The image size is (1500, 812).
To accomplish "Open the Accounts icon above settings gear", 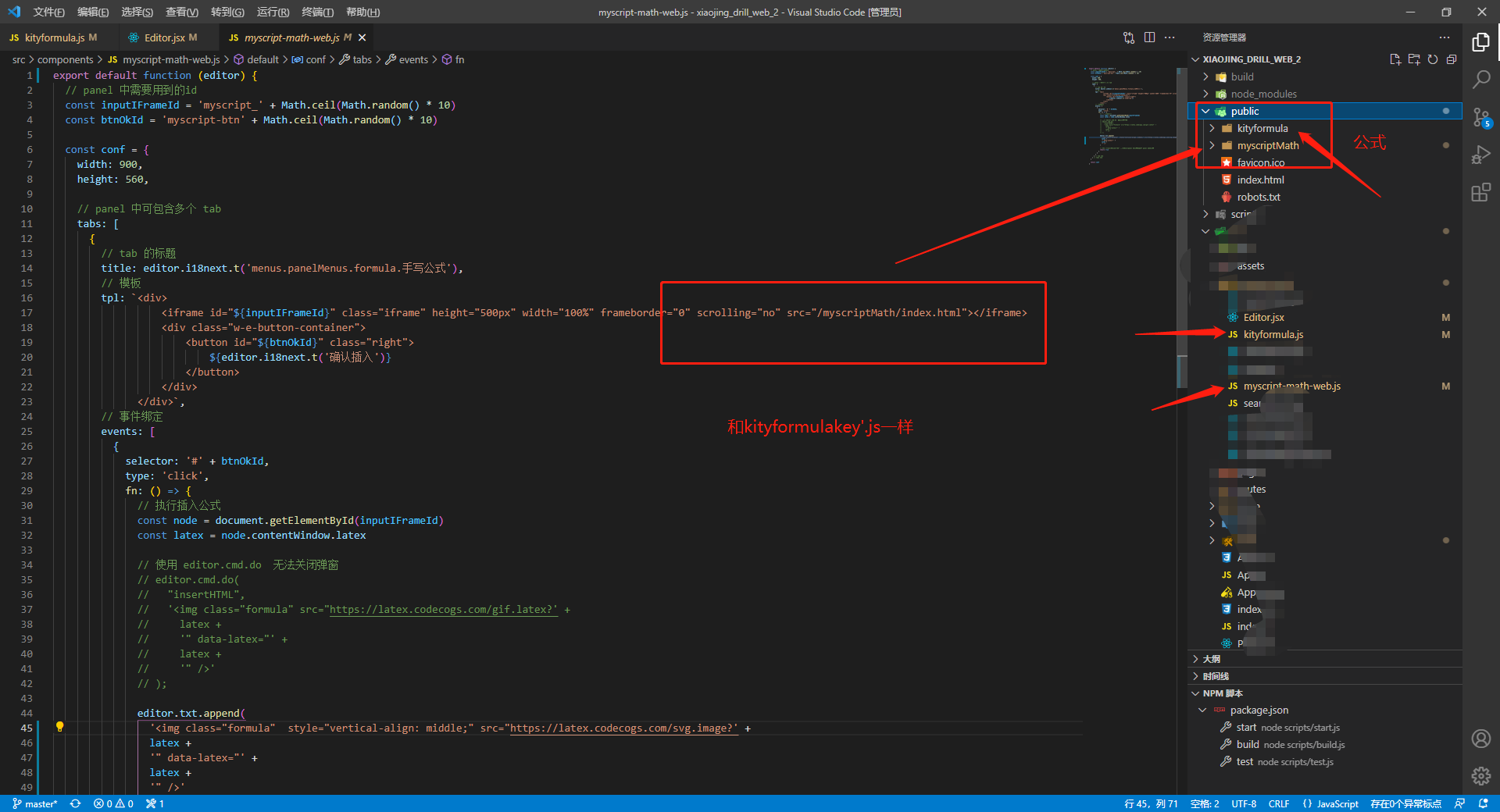I will point(1480,739).
